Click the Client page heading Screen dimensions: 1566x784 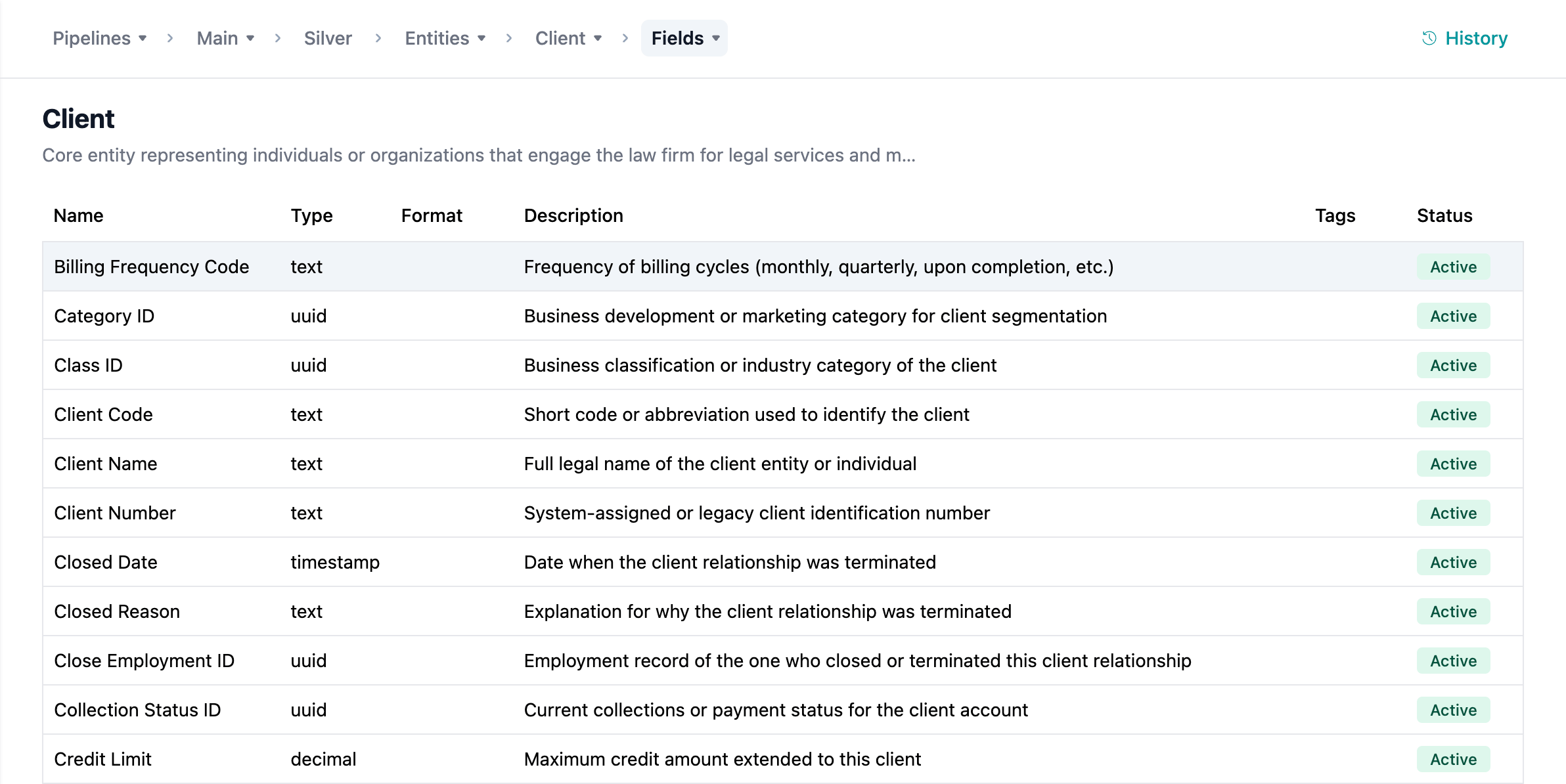click(x=79, y=119)
